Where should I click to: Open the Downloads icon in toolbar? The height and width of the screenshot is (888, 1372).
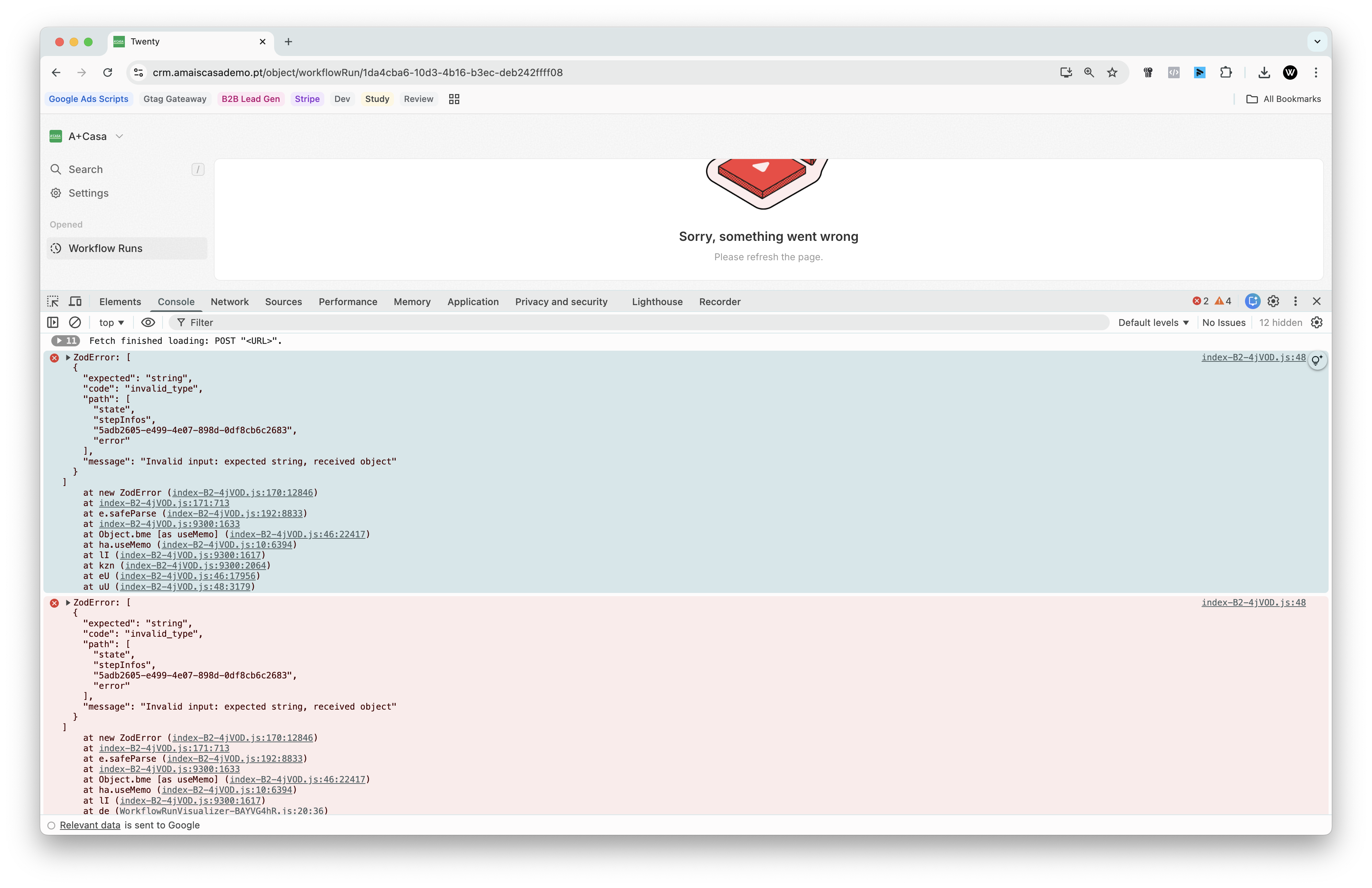point(1264,73)
